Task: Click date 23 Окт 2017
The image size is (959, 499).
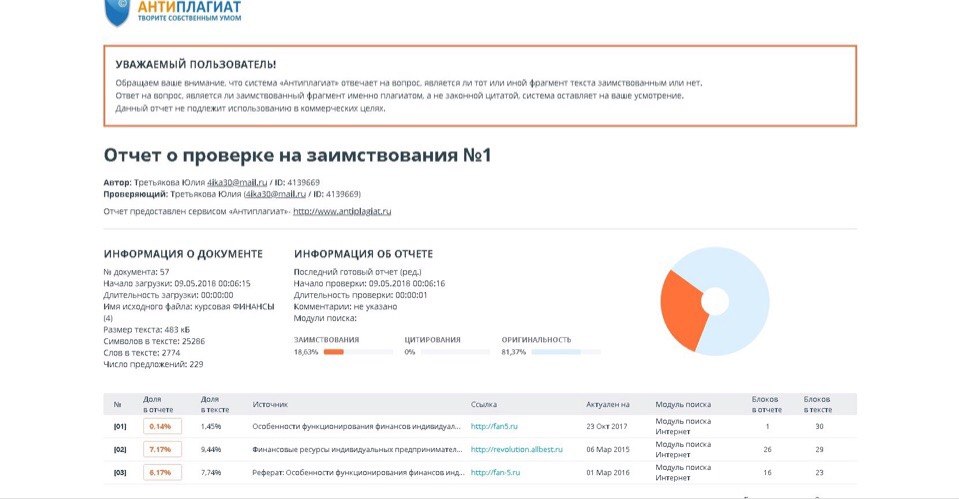Action: tap(607, 426)
